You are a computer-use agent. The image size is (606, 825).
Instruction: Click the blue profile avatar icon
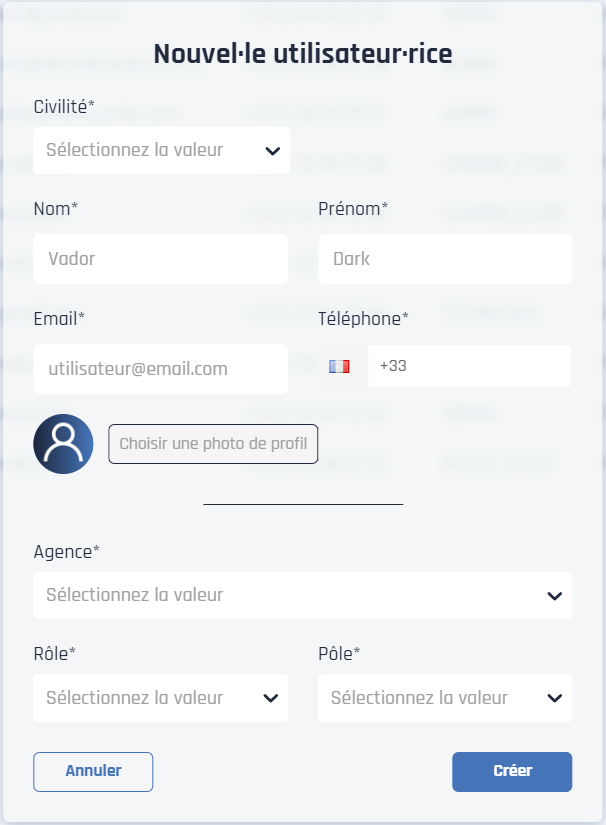coord(63,443)
